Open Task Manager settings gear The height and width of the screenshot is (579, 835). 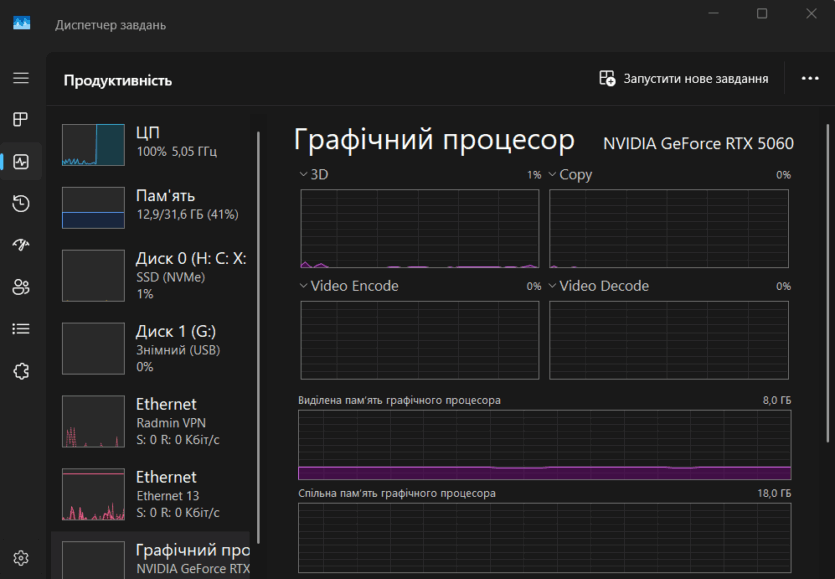21,557
